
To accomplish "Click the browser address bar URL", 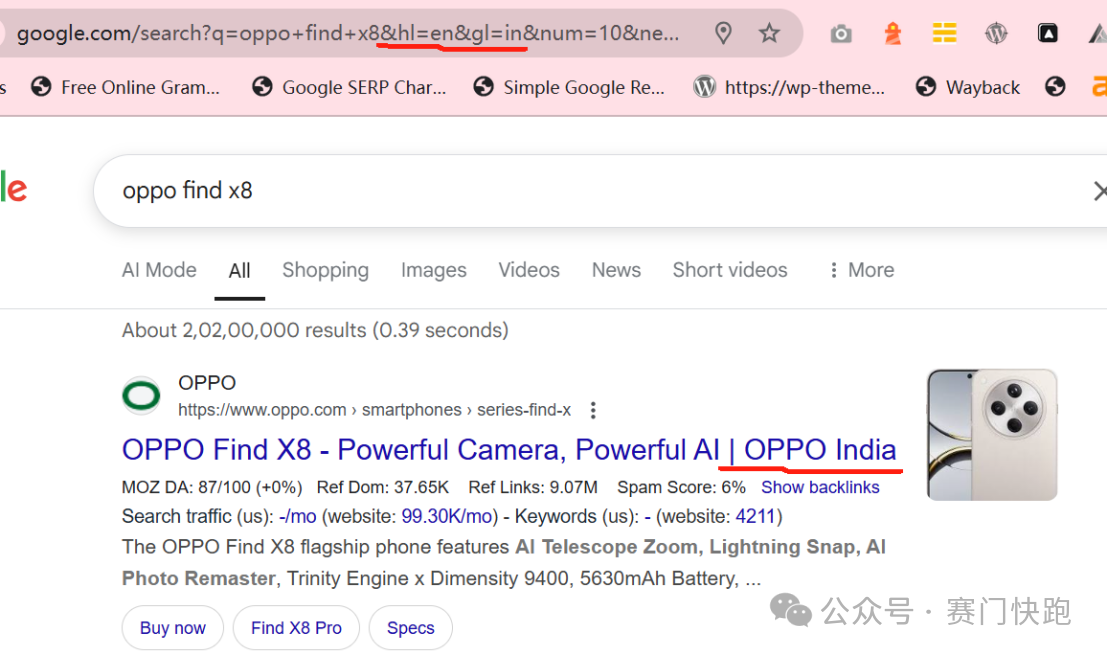I will pyautogui.click(x=348, y=33).
